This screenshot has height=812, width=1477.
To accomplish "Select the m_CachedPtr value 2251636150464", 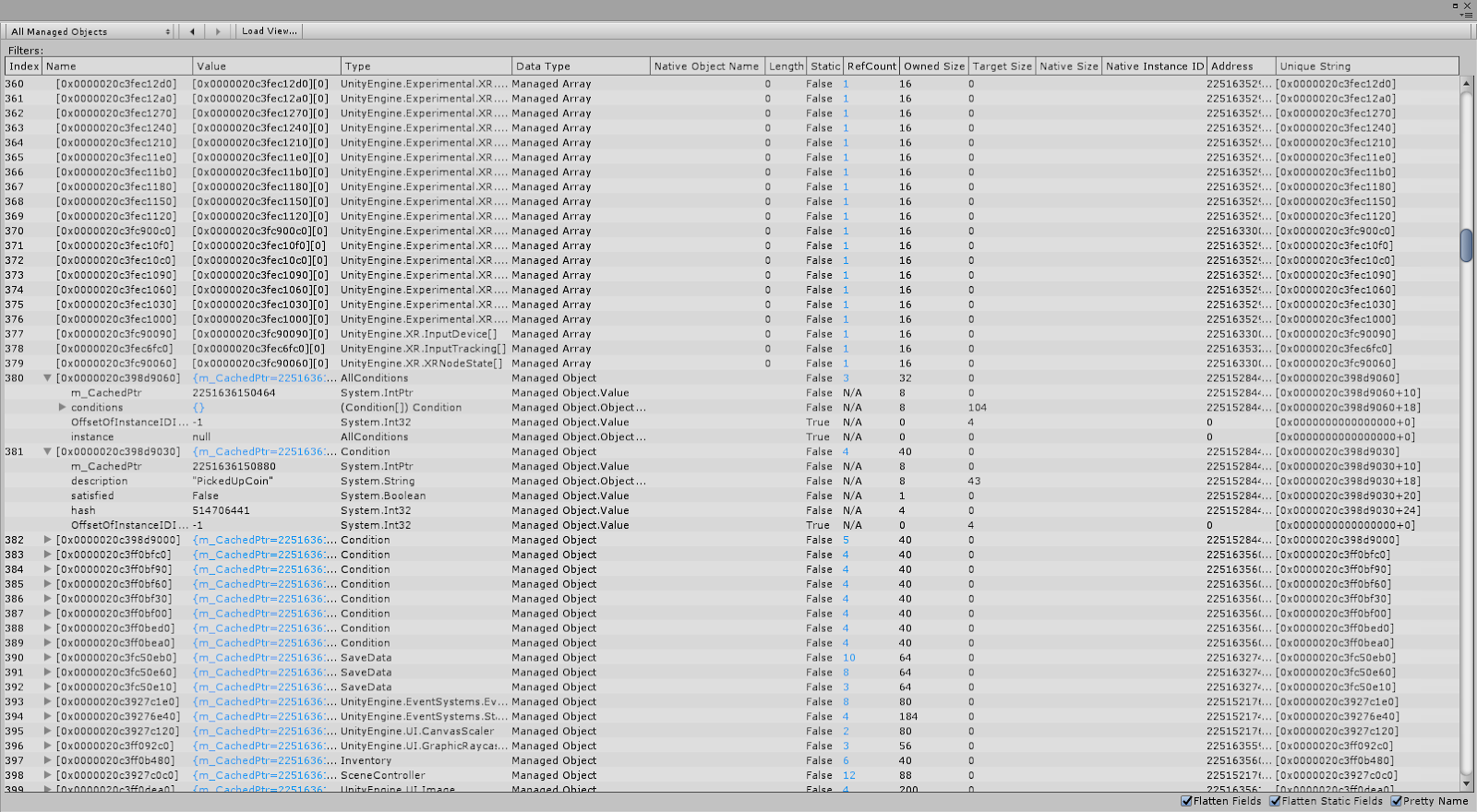I will [234, 393].
